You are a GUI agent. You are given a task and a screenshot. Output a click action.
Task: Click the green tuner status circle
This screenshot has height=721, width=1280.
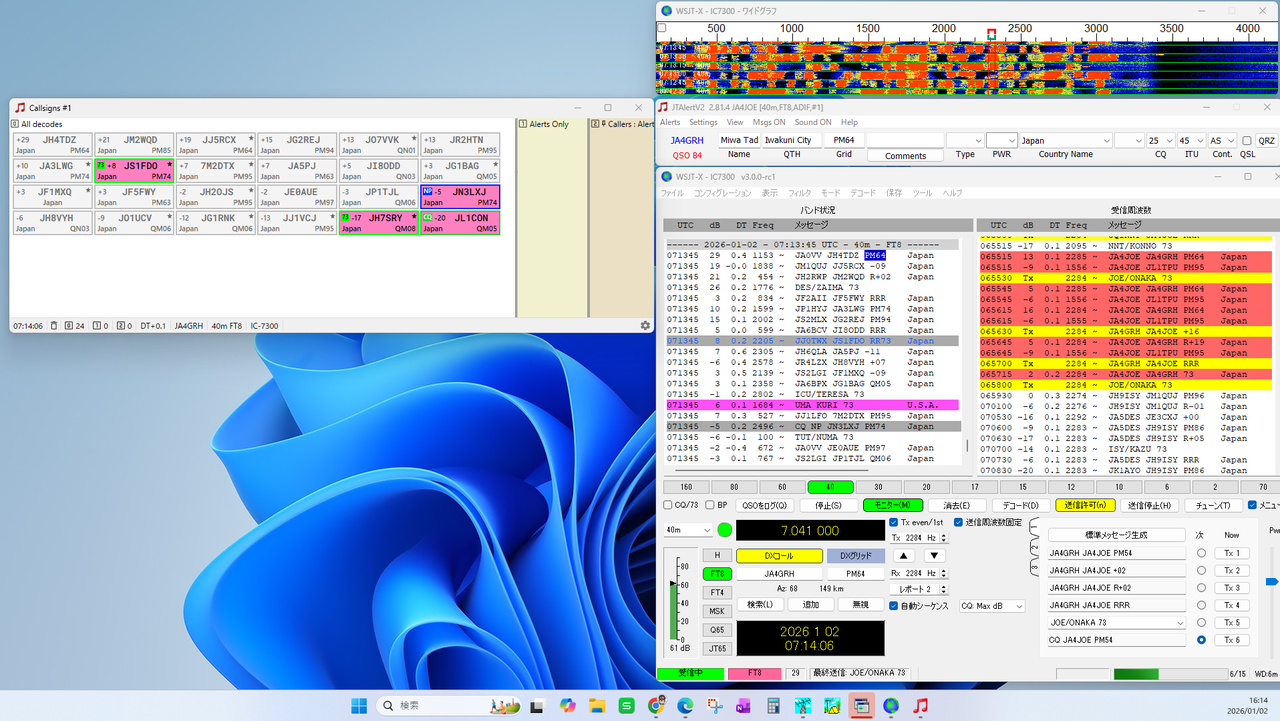[x=725, y=530]
